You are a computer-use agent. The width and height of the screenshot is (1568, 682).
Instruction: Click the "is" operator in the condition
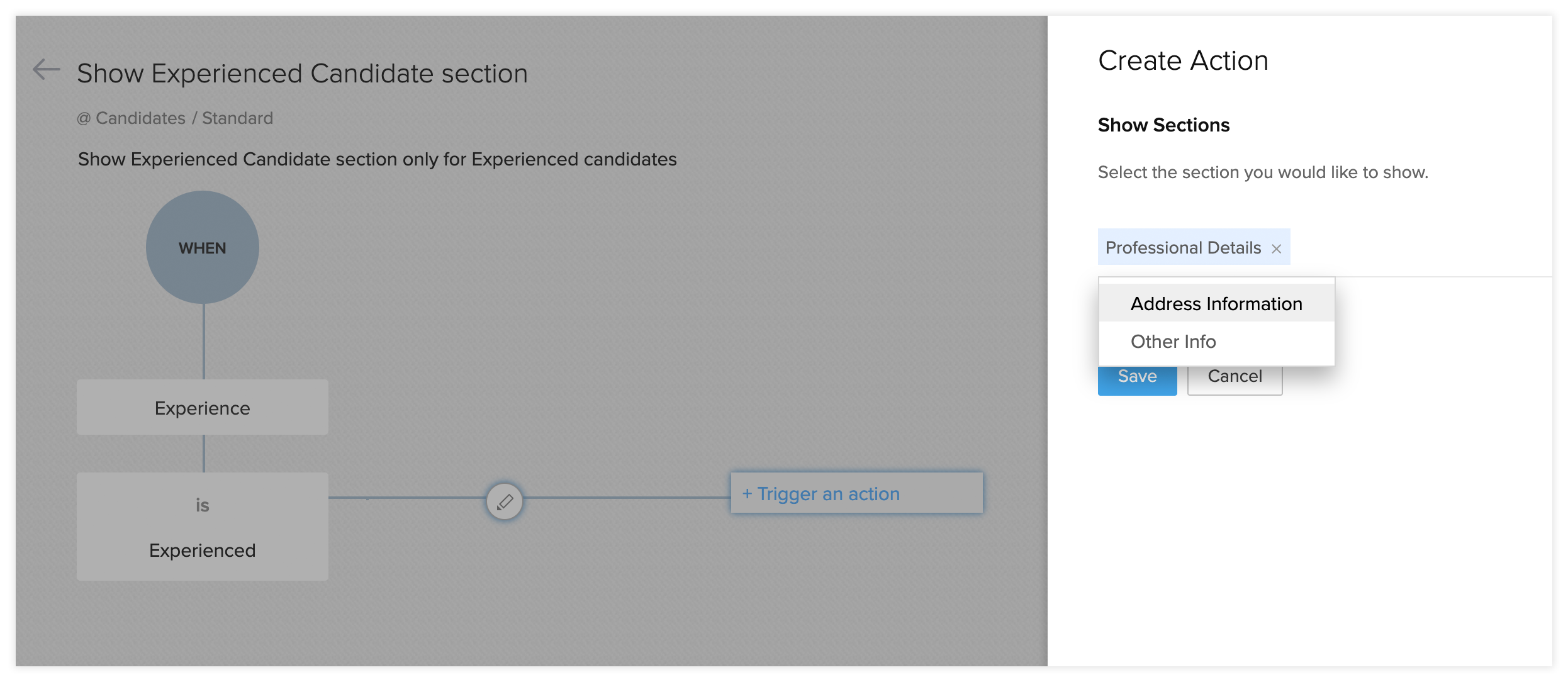pyautogui.click(x=203, y=505)
